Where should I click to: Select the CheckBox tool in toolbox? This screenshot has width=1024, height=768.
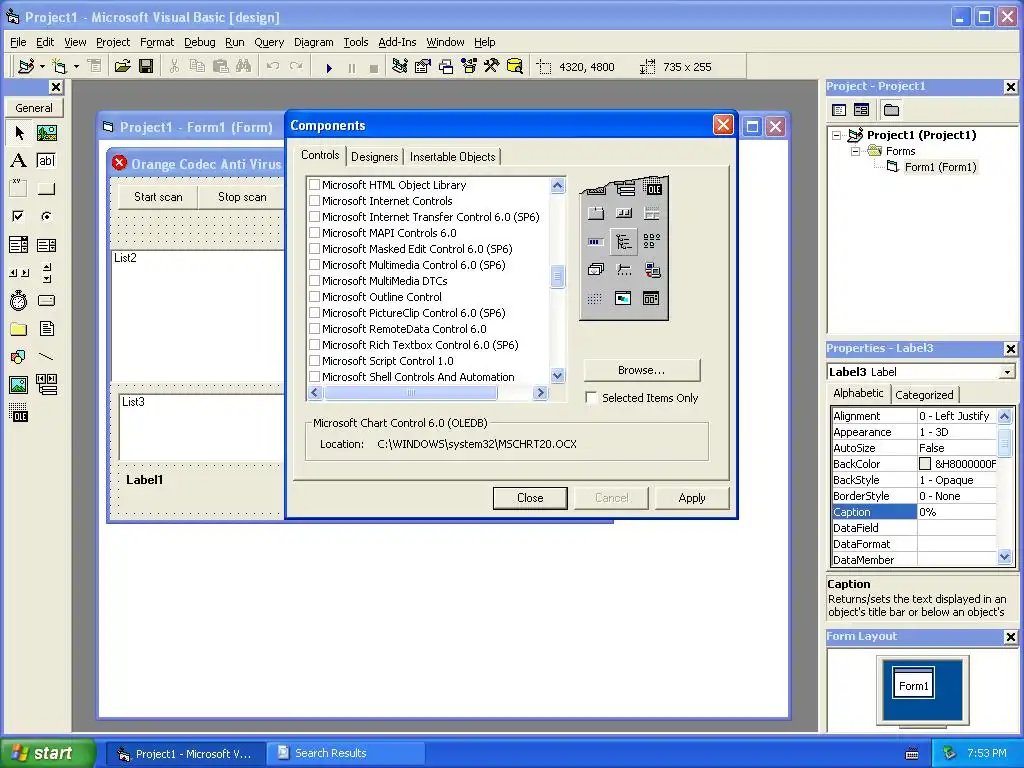pos(19,216)
